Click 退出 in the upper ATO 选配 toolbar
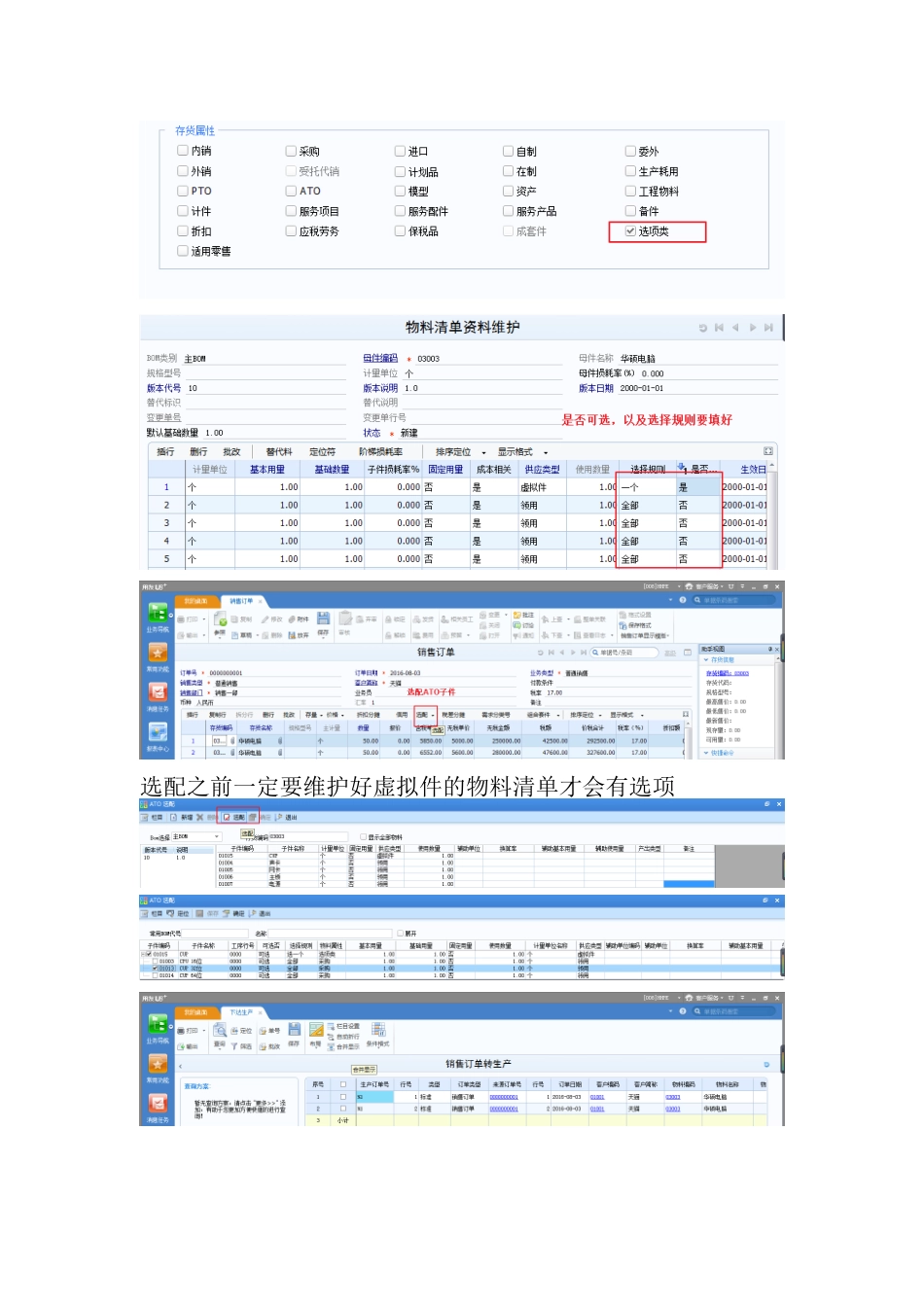 pos(286,817)
